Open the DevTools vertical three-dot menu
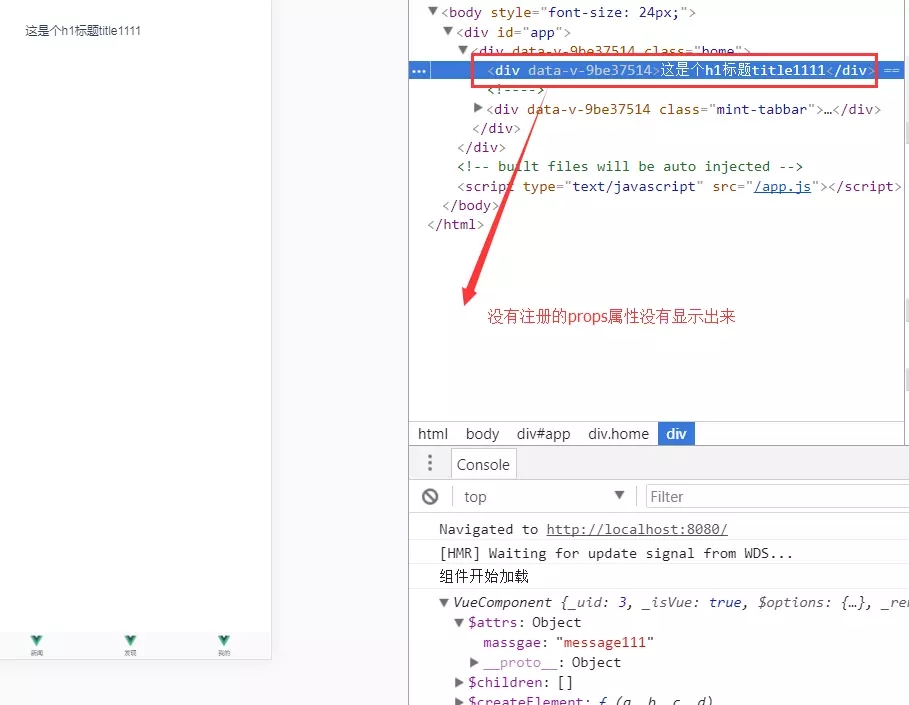 pos(429,462)
